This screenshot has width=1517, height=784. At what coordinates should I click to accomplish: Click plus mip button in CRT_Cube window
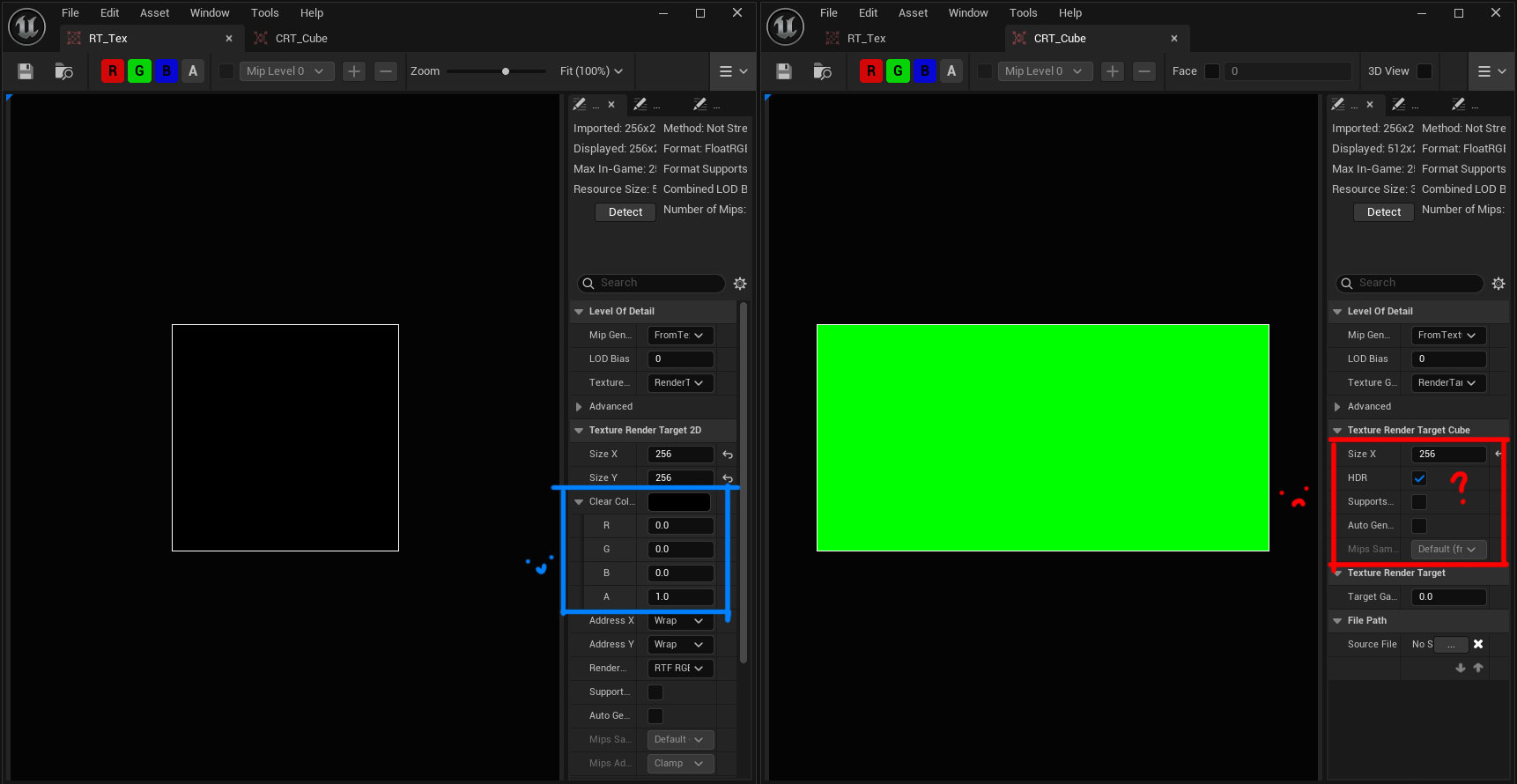pos(1113,71)
